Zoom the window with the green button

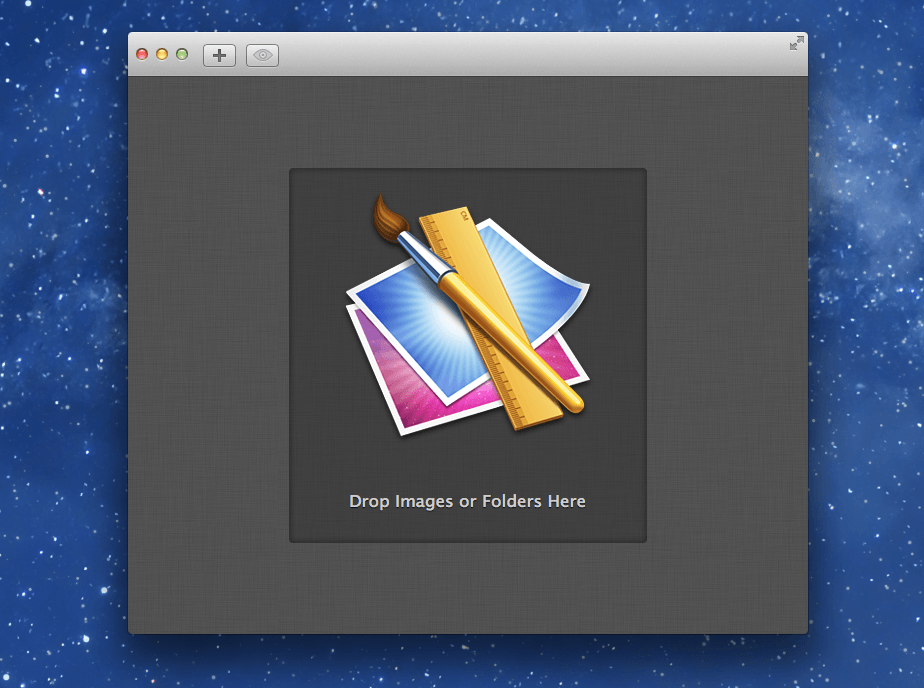point(182,54)
